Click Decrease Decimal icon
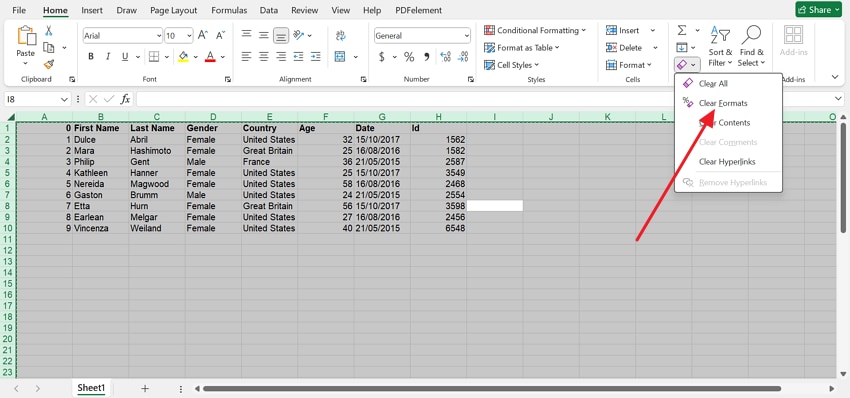The width and height of the screenshot is (850, 398). (x=463, y=56)
